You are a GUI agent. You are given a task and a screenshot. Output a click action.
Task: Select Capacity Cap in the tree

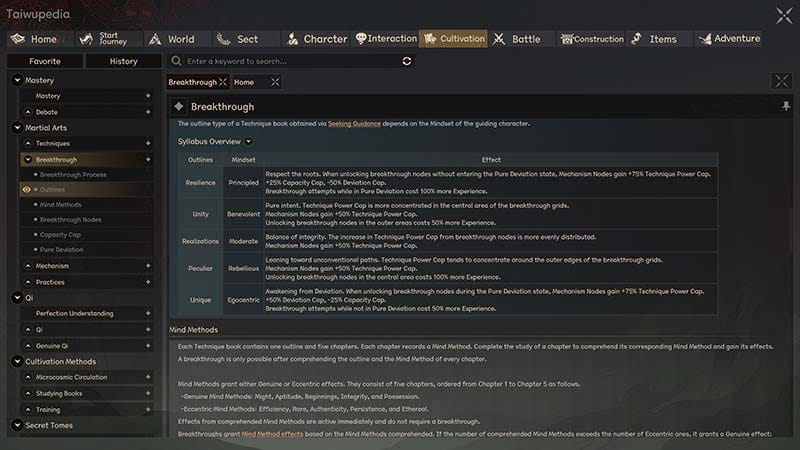tap(60, 235)
